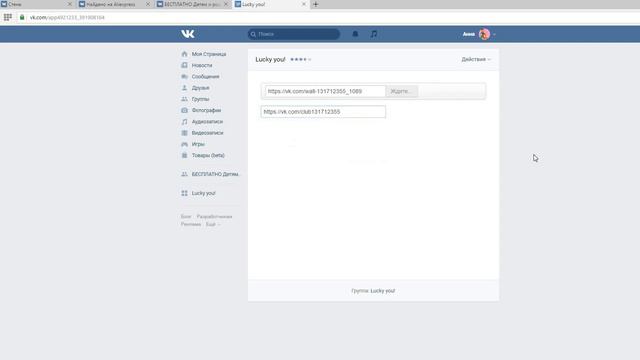Click the Товары (beta) shop icon

click(x=184, y=156)
